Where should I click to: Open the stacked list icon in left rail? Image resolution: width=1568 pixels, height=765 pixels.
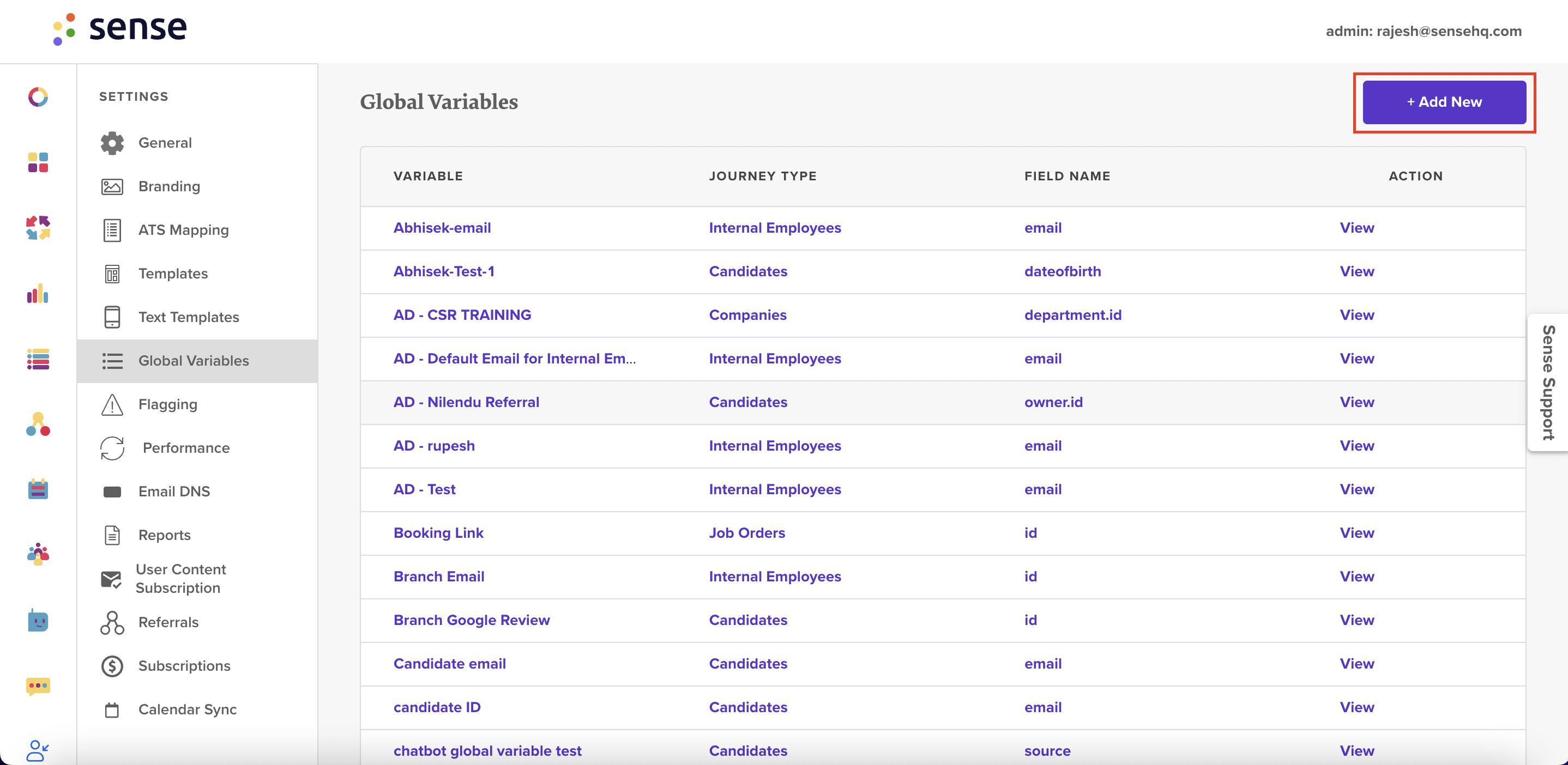[38, 359]
